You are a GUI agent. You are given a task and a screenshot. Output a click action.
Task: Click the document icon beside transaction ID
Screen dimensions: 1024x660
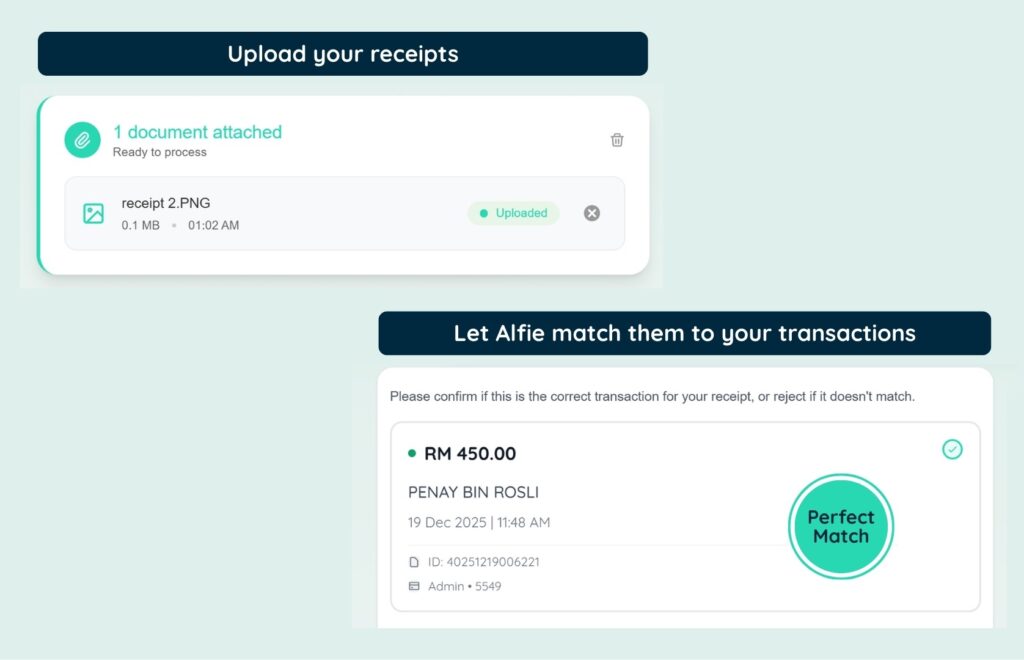point(414,562)
